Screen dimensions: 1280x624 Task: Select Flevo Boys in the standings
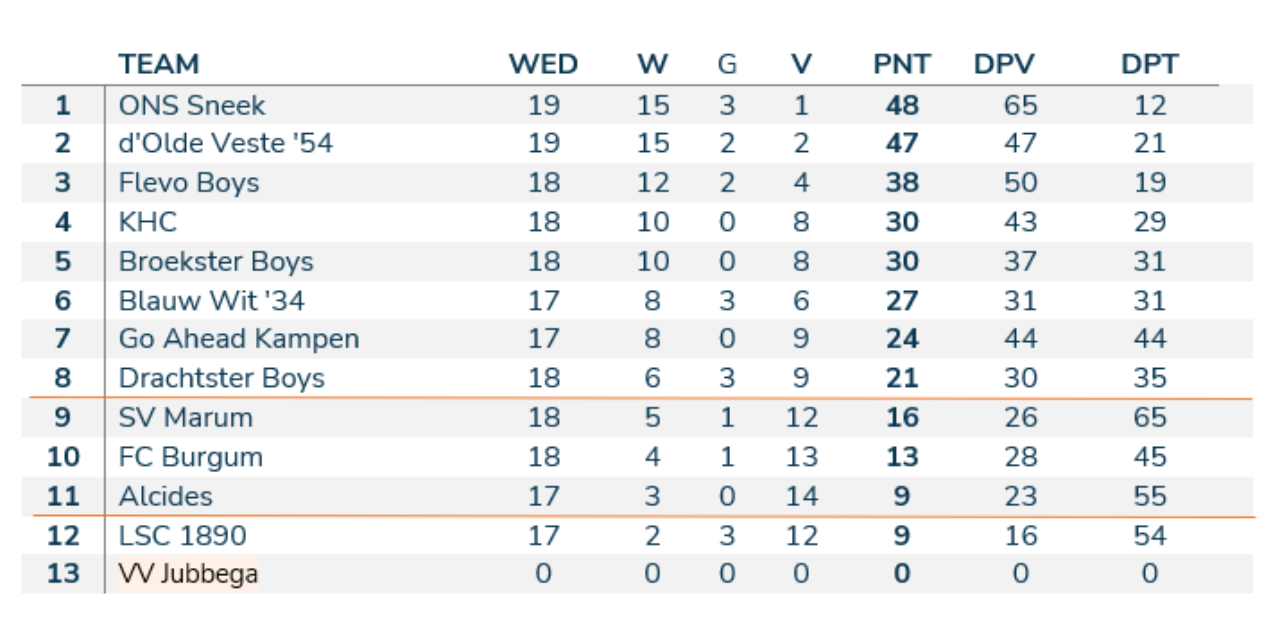tap(188, 183)
